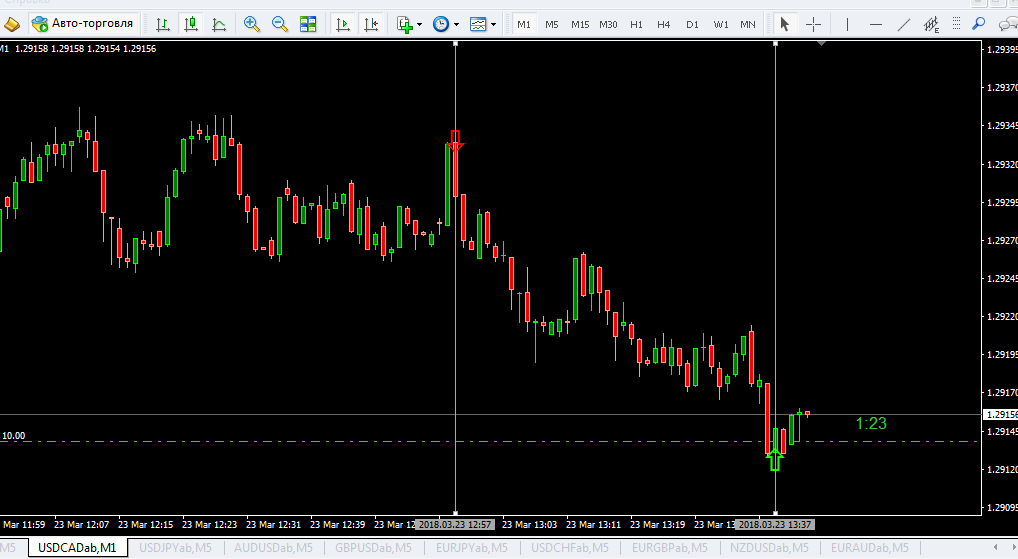Select the W1 timeframe
Viewport: 1018px width, 559px height.
(721, 25)
